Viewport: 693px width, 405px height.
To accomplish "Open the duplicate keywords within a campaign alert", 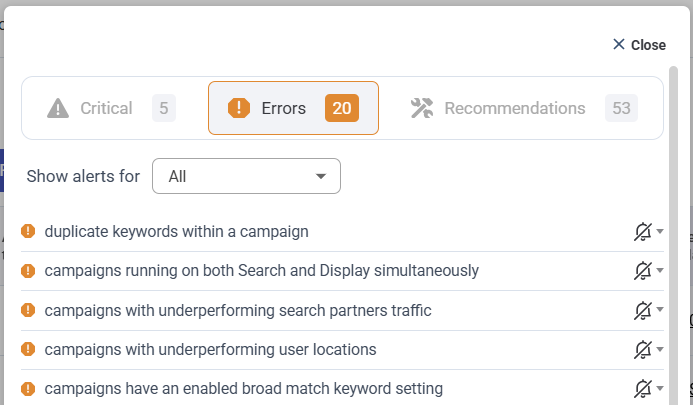I will [x=176, y=232].
